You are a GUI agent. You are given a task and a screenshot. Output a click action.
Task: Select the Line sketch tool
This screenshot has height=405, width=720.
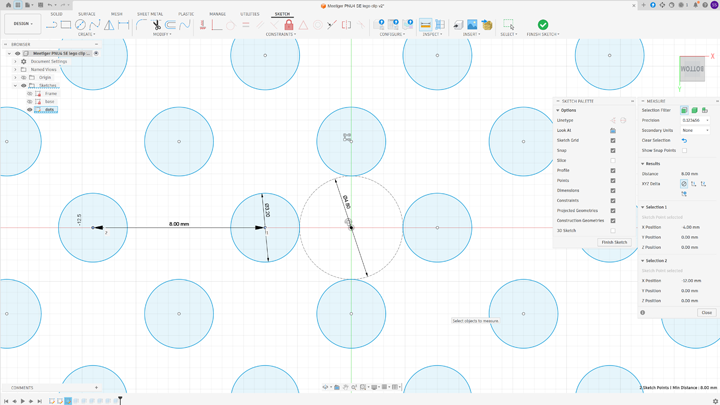click(51, 25)
